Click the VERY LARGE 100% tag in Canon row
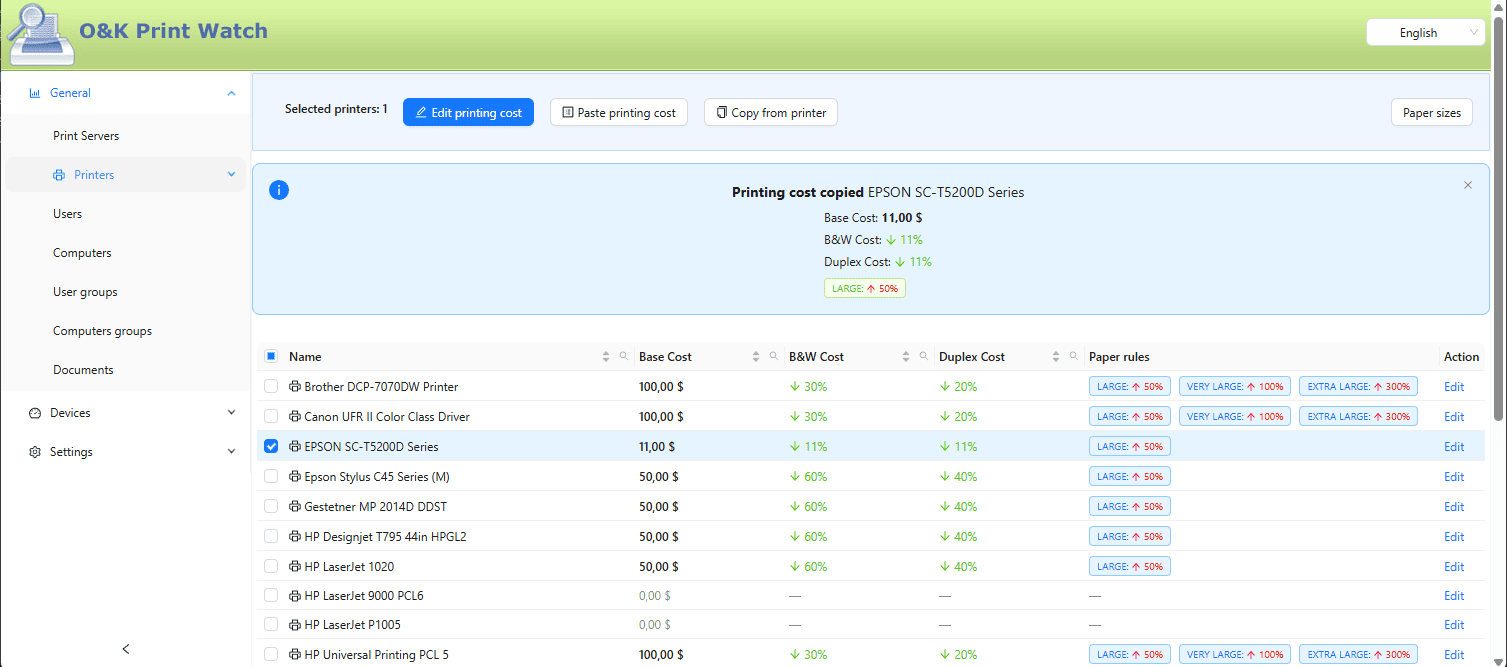Screen dimensions: 1507x667 pyautogui.click(x=1235, y=416)
